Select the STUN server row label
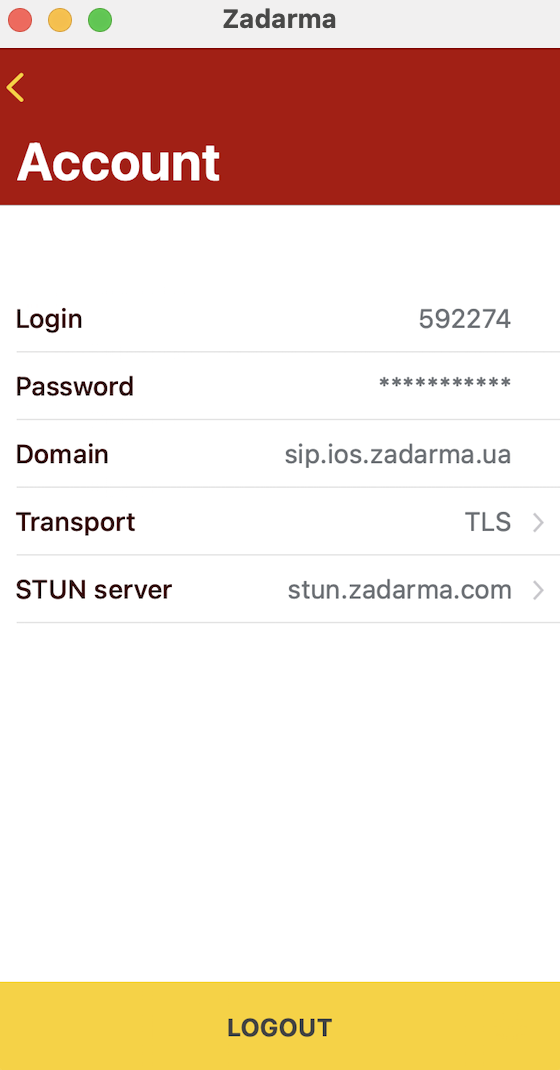The image size is (560, 1070). (x=93, y=590)
